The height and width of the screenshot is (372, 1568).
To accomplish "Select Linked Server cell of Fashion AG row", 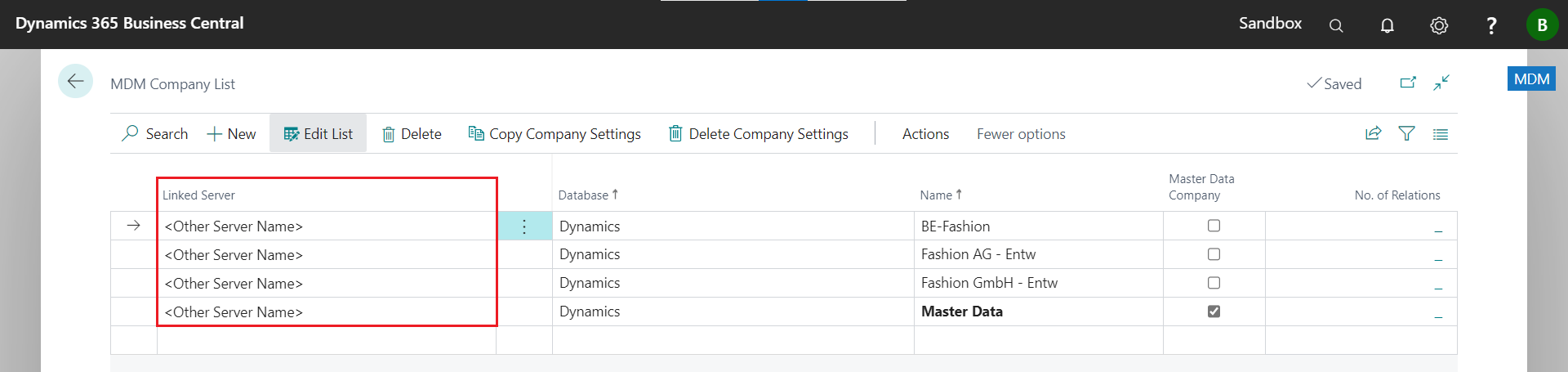I will (x=327, y=255).
